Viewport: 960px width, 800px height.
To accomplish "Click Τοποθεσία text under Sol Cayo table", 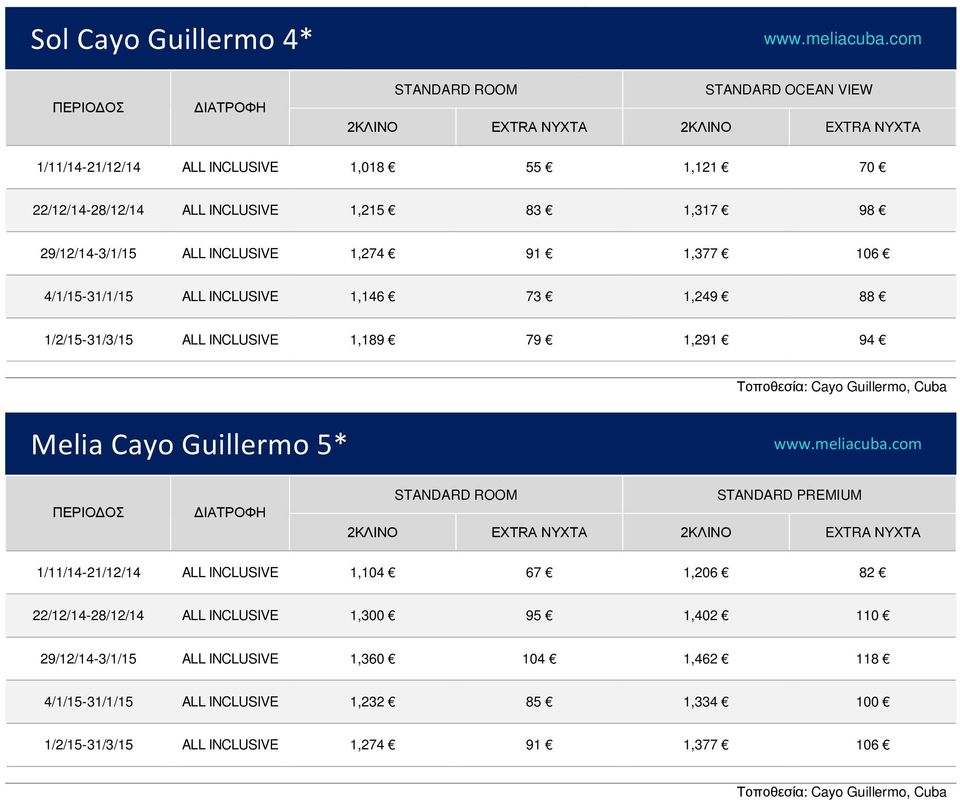I will tap(841, 387).
